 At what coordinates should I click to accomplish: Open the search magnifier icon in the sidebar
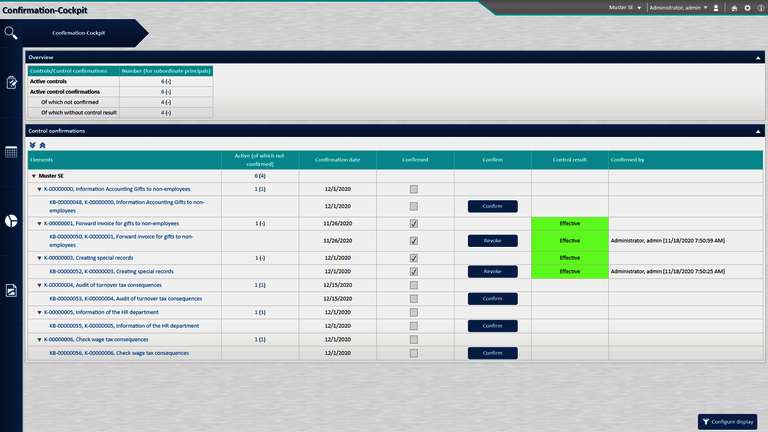(11, 33)
